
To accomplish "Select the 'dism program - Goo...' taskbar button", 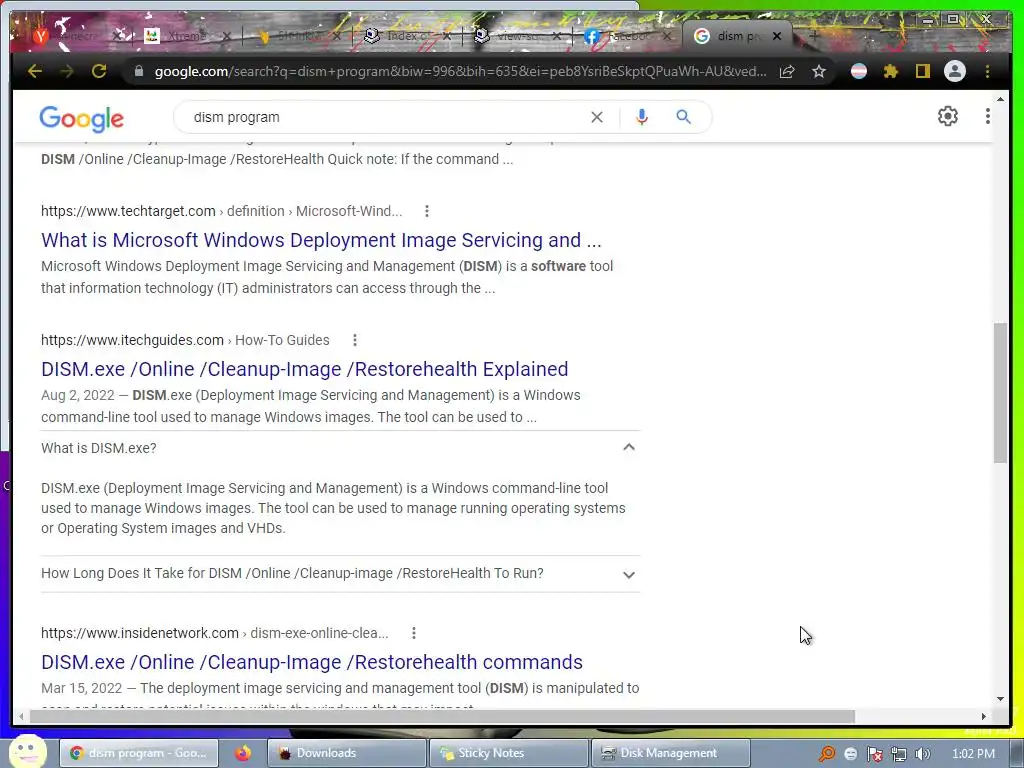I will pos(138,753).
